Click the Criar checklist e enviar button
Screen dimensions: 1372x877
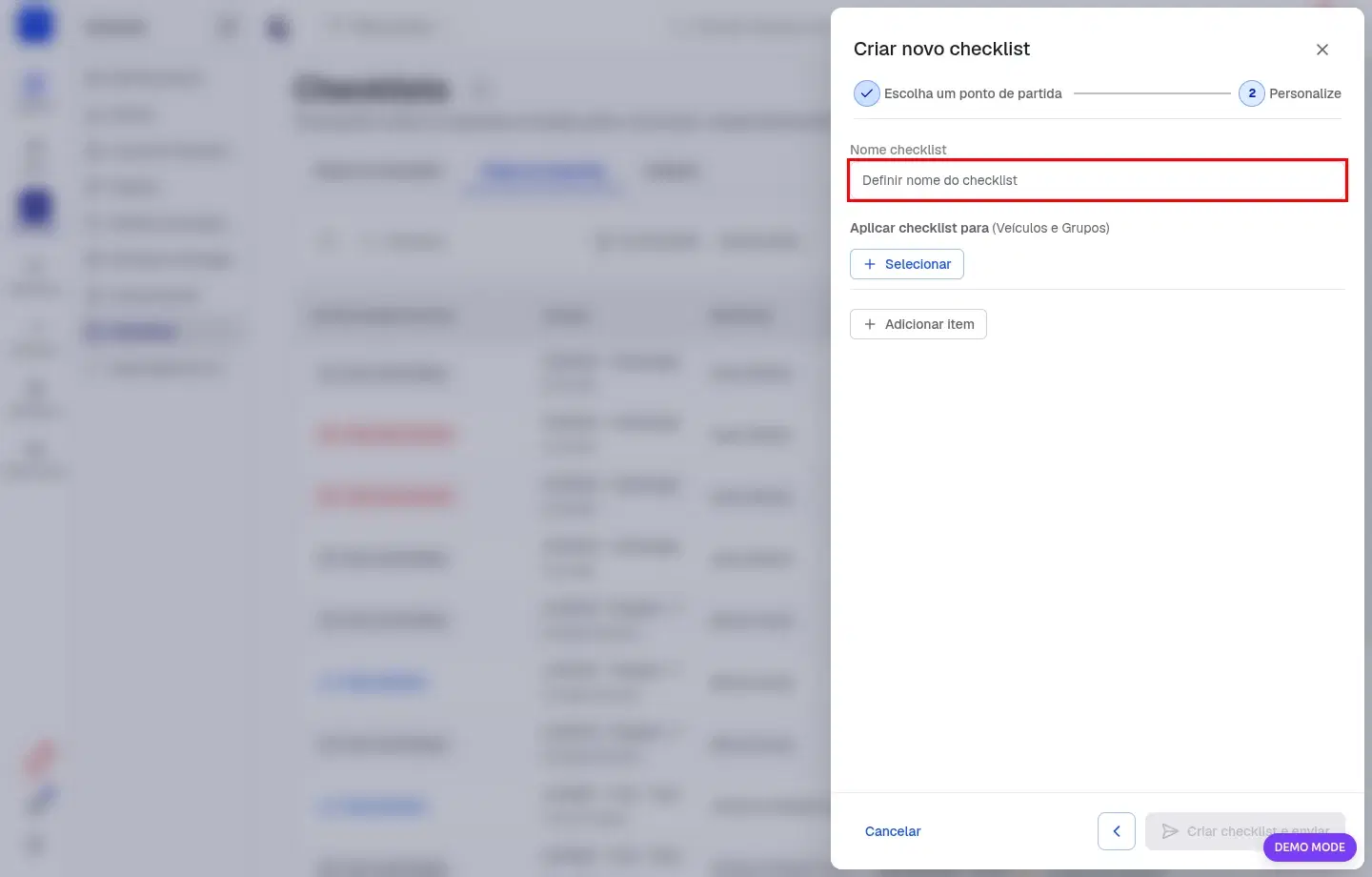tap(1244, 831)
